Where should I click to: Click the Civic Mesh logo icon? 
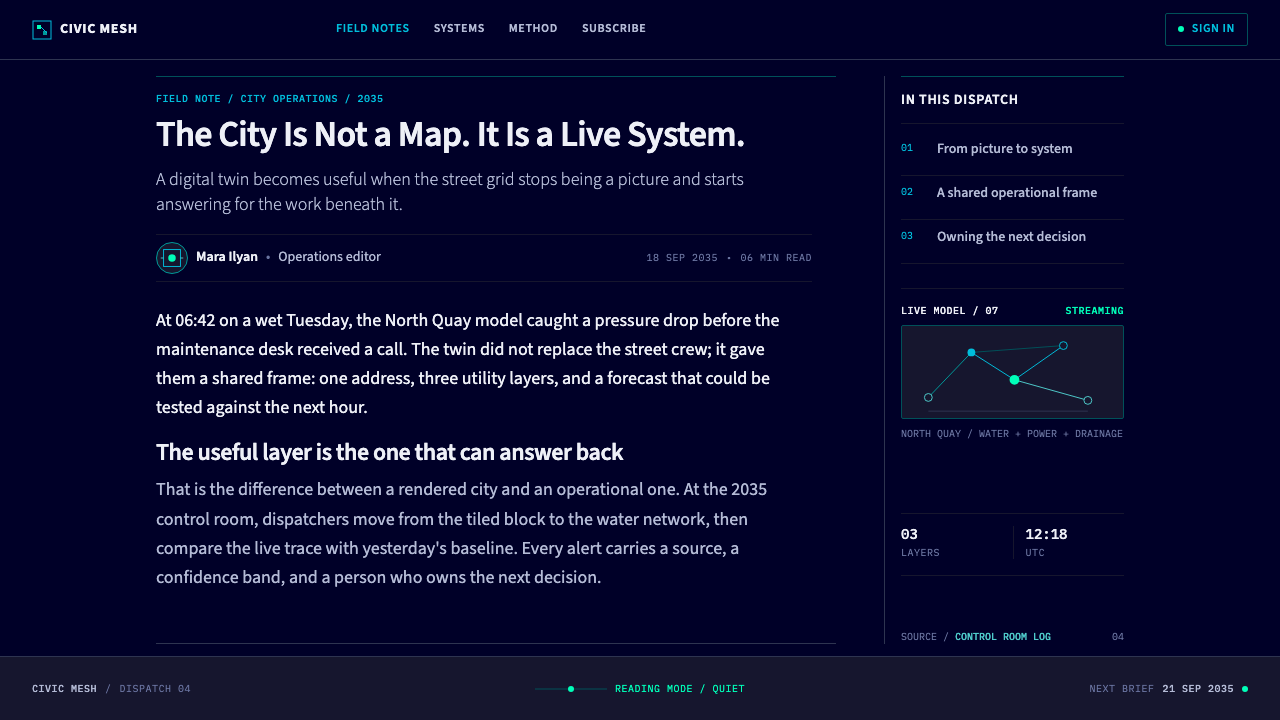[x=42, y=29]
